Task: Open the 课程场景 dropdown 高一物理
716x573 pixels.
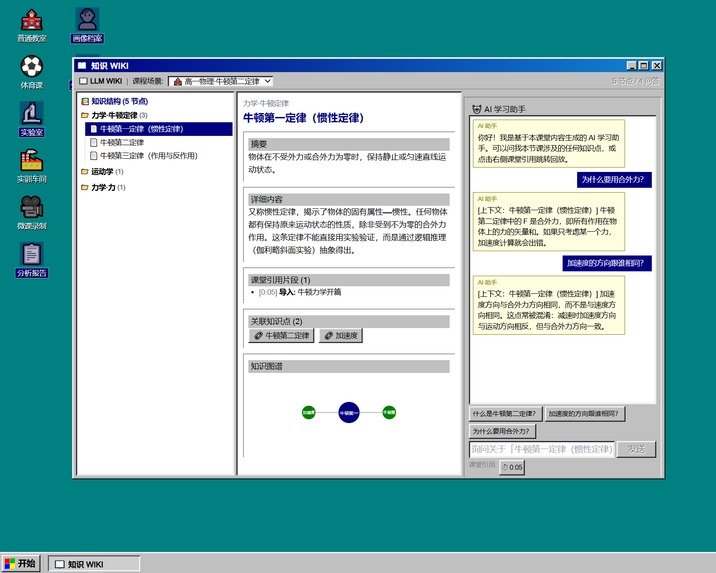Action: pos(221,81)
